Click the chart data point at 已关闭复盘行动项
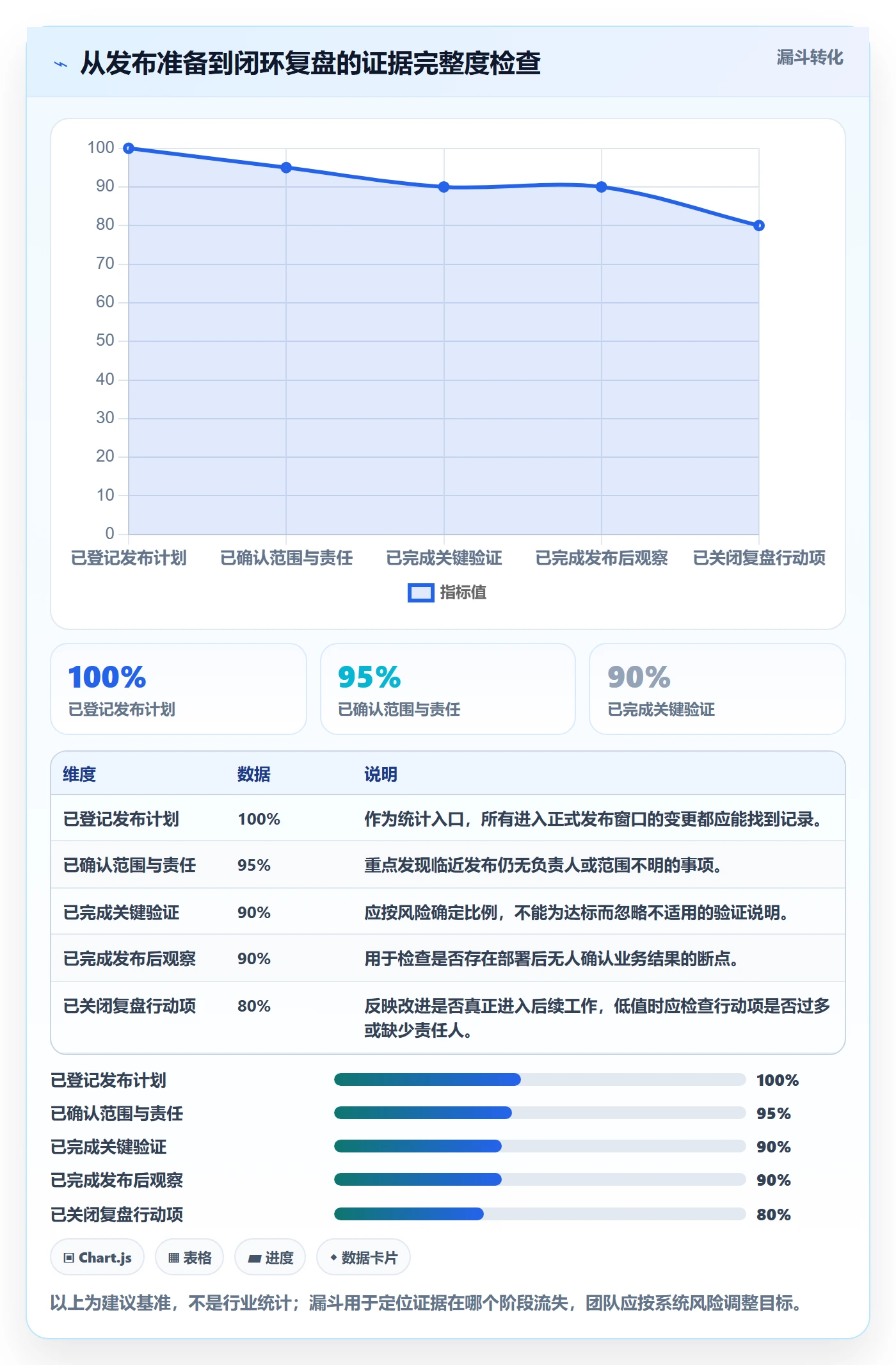 pos(759,225)
